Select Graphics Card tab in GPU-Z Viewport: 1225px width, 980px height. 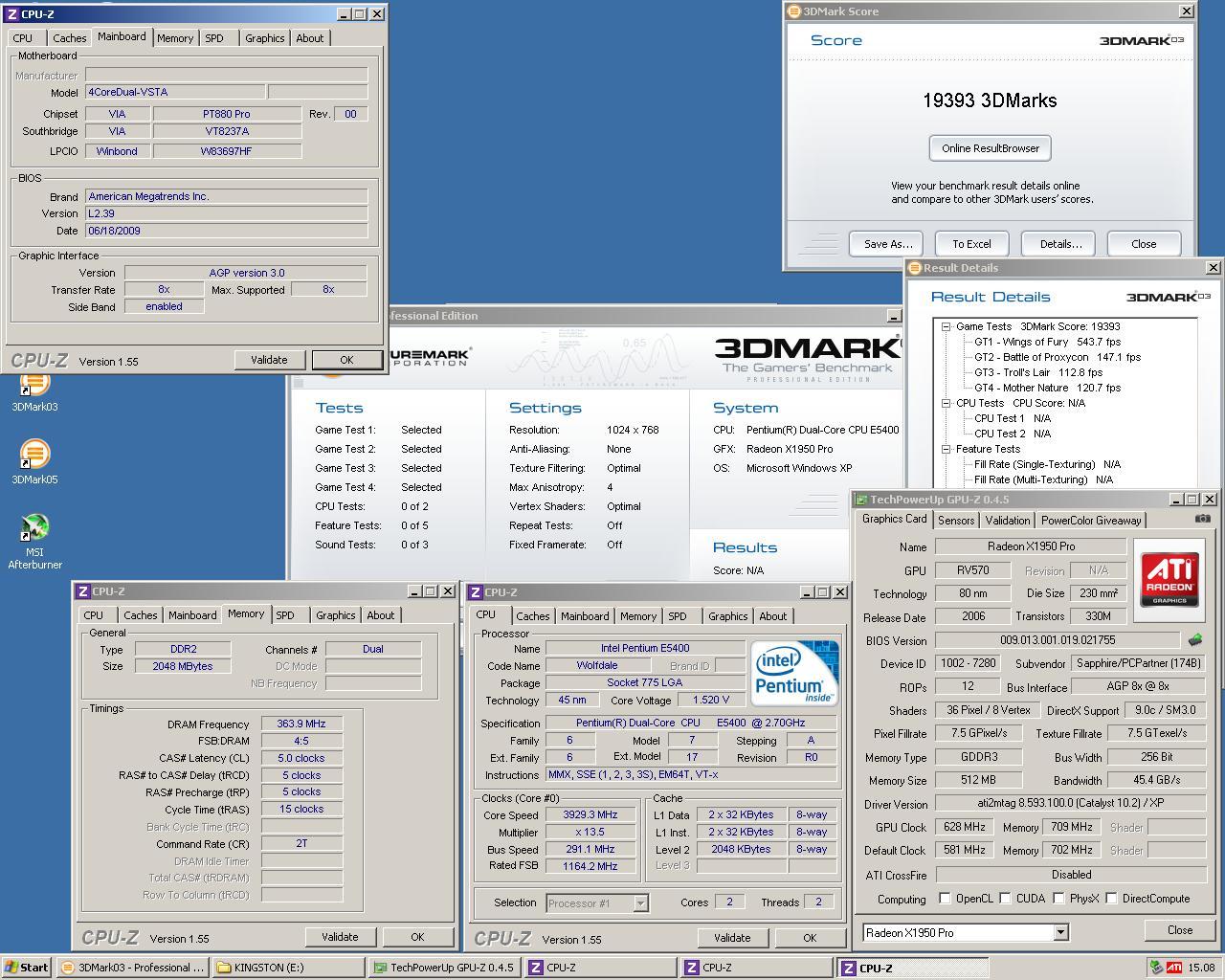pos(894,519)
